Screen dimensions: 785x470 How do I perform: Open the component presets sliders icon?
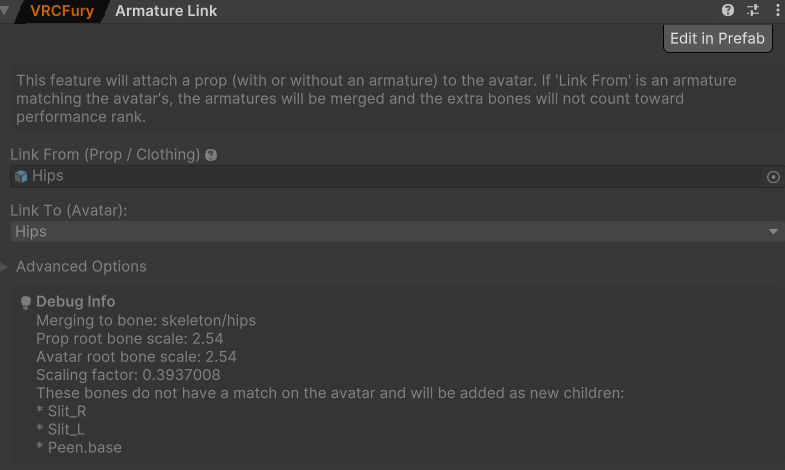click(753, 11)
